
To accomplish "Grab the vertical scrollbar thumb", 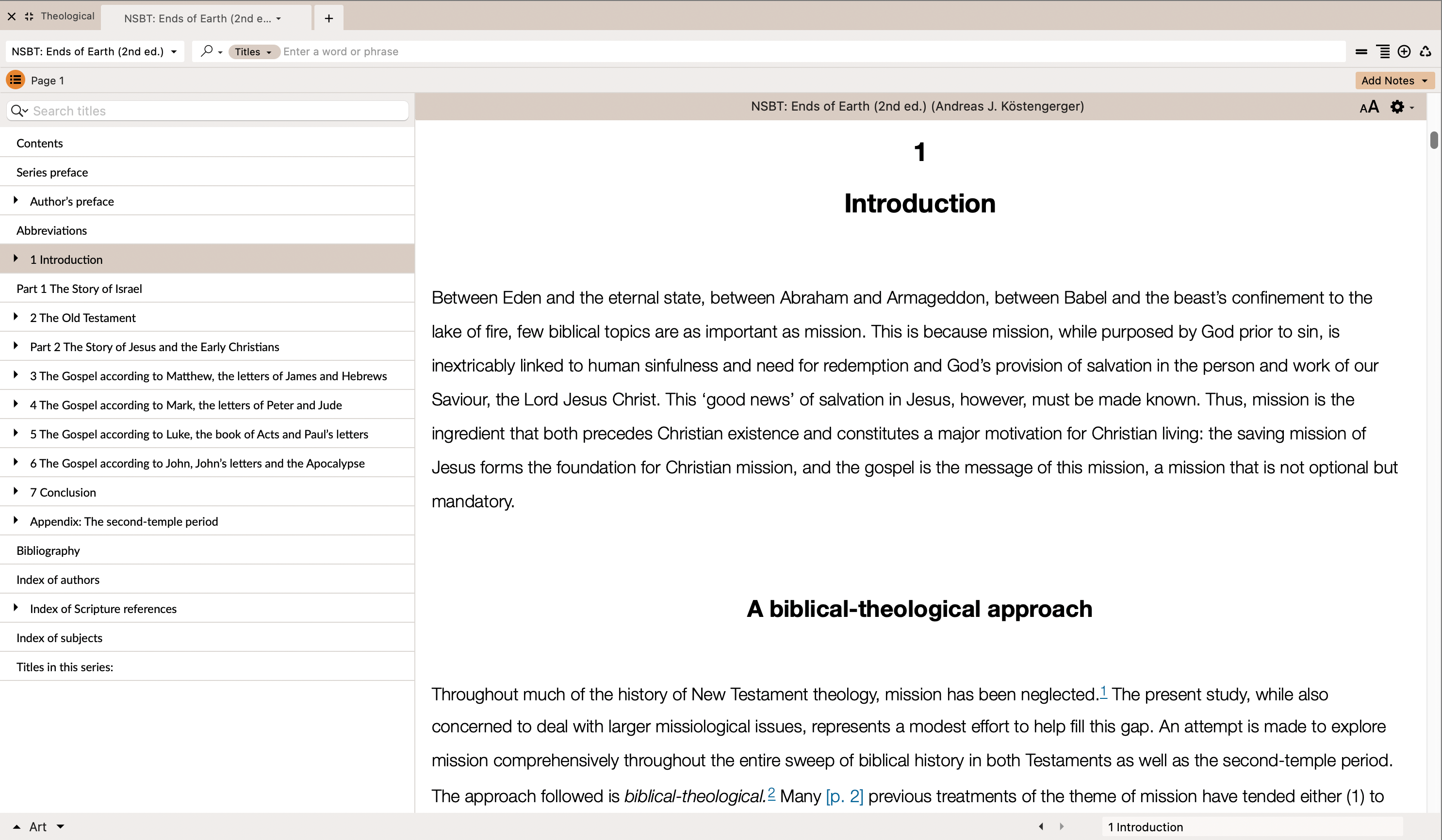I will click(x=1433, y=140).
